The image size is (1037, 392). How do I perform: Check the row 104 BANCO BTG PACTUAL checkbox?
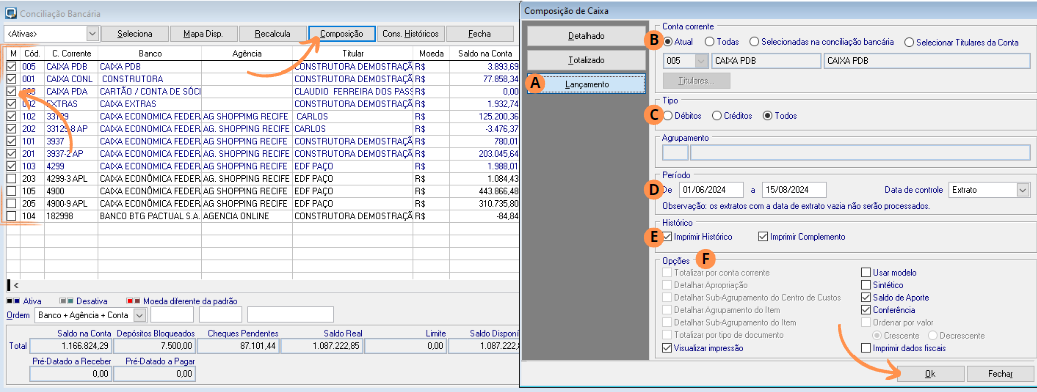11,216
